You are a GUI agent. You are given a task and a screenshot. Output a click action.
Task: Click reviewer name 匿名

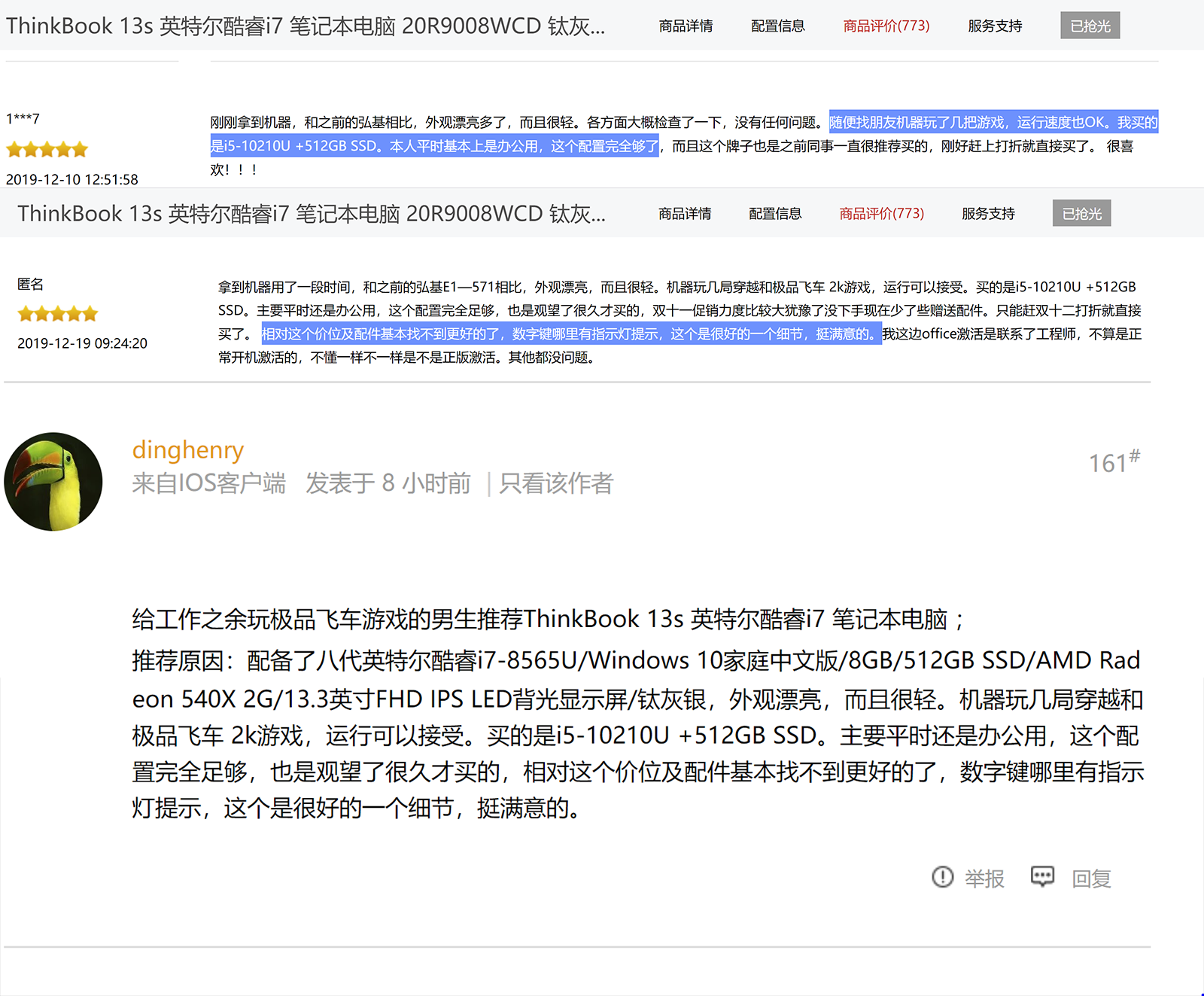30,284
